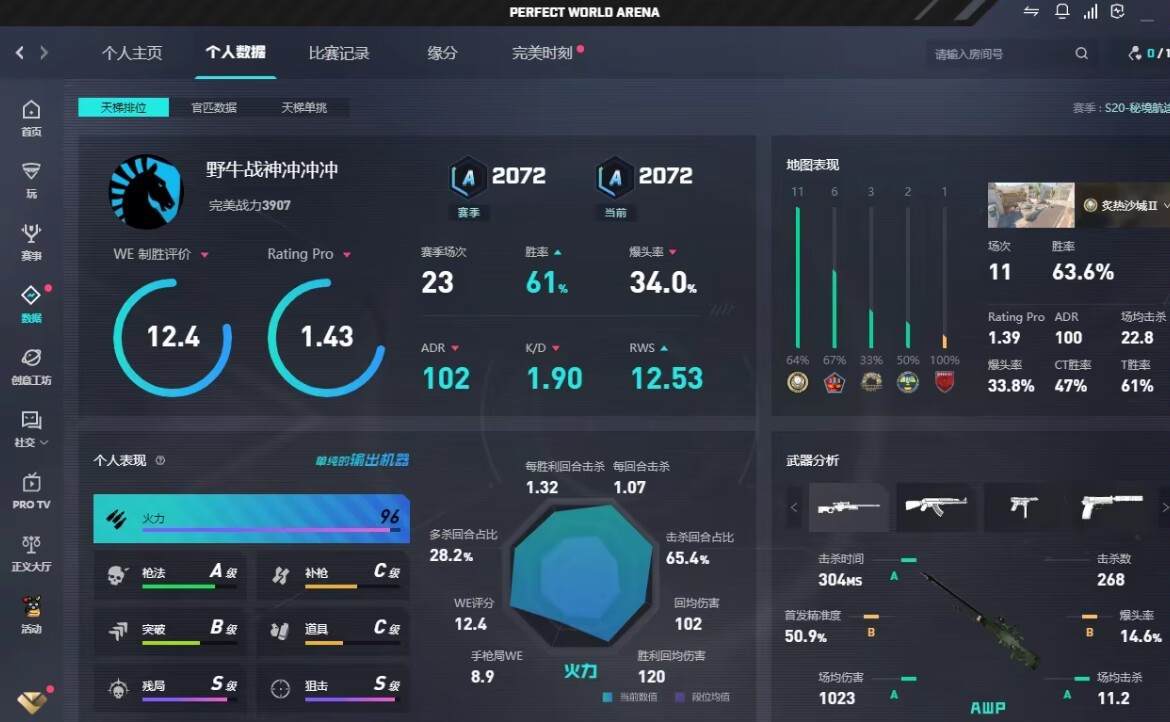Click the map badge under 64% bar
The image size is (1170, 722).
click(x=798, y=383)
